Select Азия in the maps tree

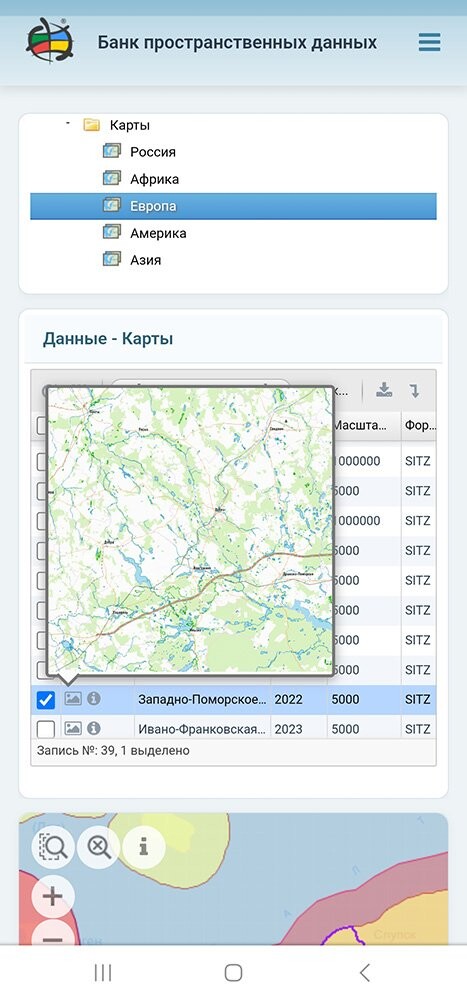tap(145, 260)
